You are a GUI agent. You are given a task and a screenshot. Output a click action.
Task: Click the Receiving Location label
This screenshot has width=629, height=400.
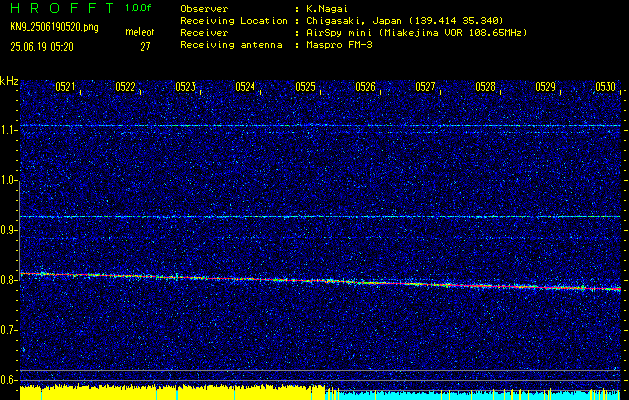tap(234, 20)
